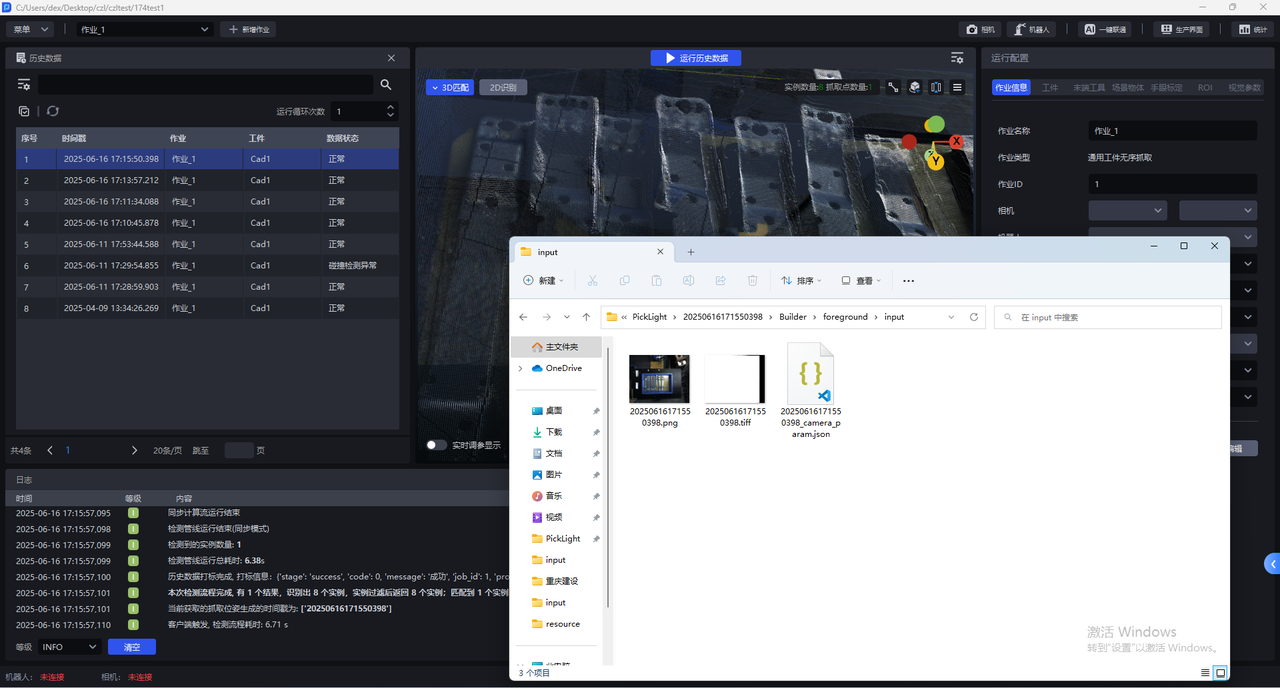This screenshot has height=688, width=1280.
Task: Open the ROI tab
Action: pos(1205,88)
